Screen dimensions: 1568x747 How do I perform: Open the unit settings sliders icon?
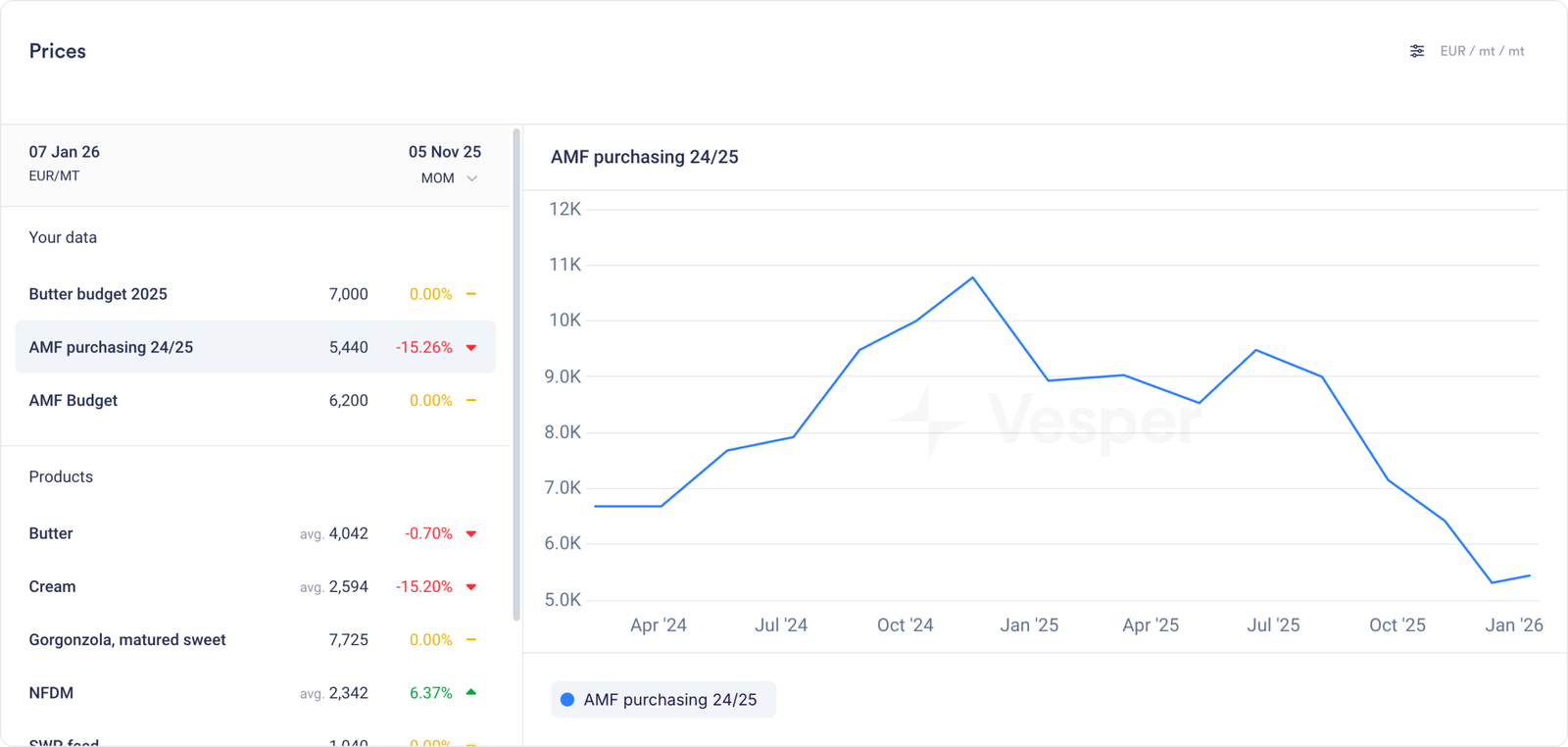(1417, 51)
